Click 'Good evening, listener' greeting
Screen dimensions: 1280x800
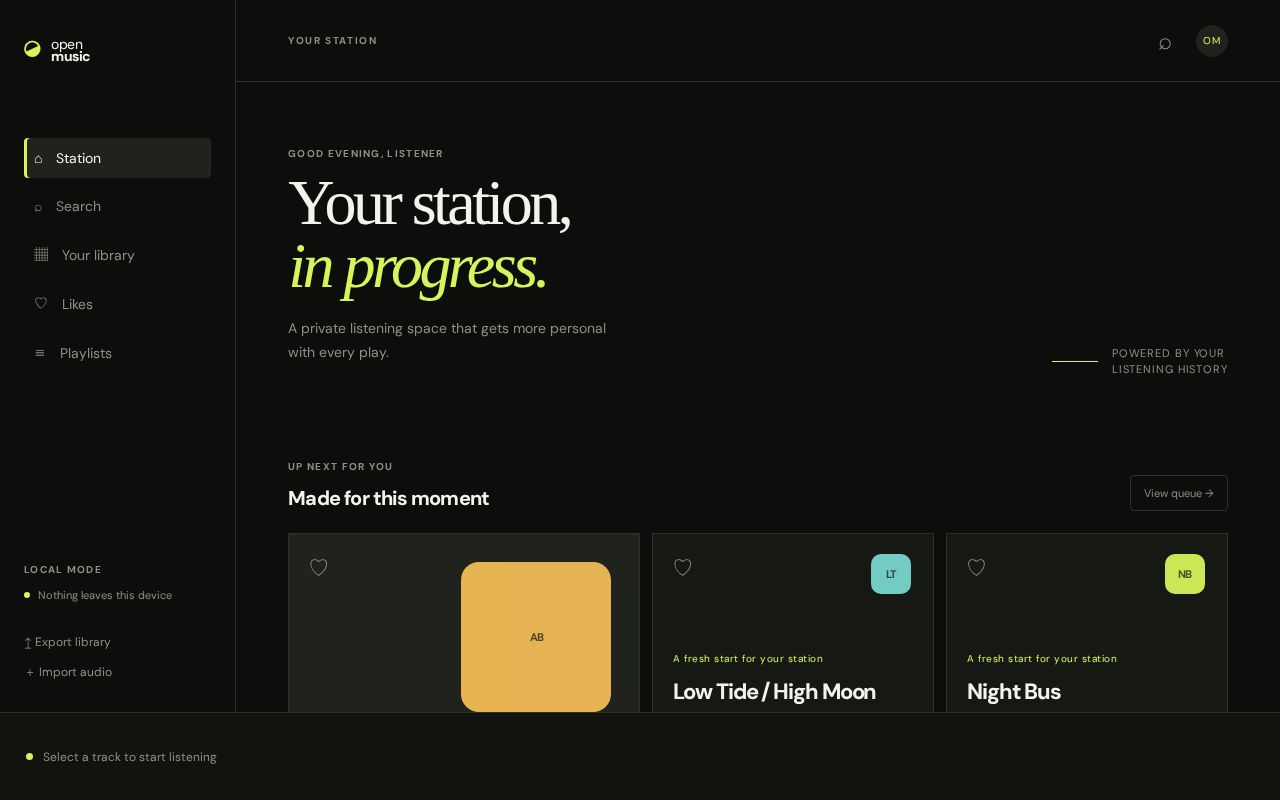[366, 154]
